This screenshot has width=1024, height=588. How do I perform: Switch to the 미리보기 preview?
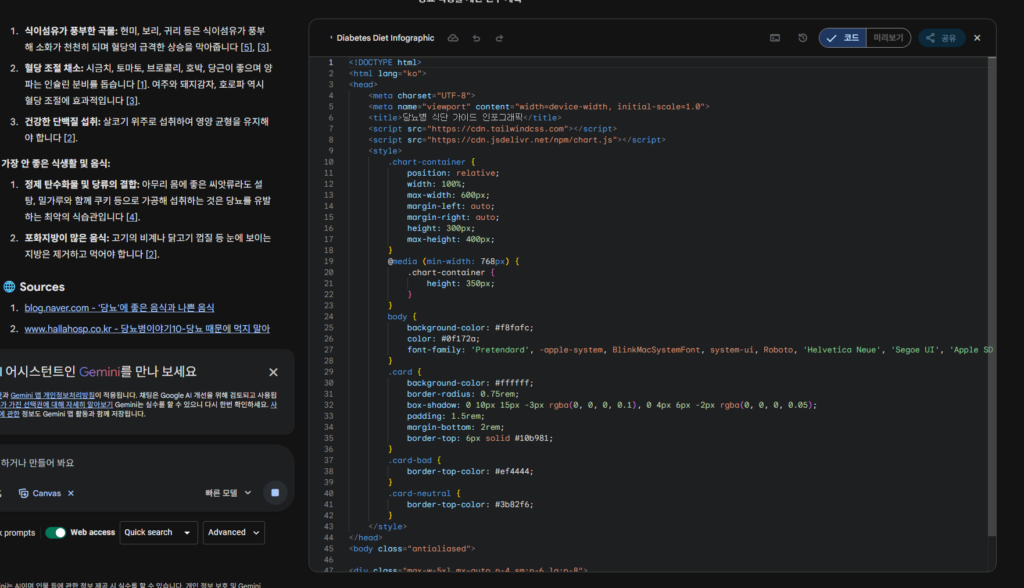888,38
